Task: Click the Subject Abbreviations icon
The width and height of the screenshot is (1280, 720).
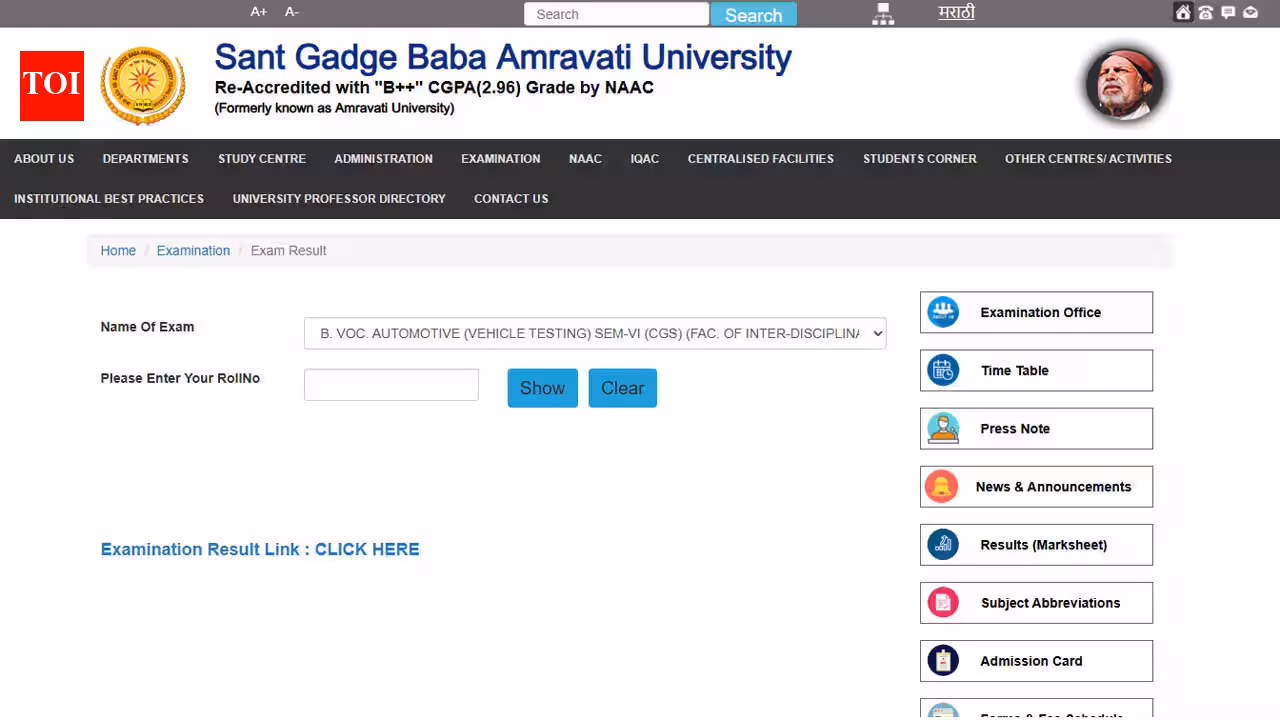Action: pos(943,602)
